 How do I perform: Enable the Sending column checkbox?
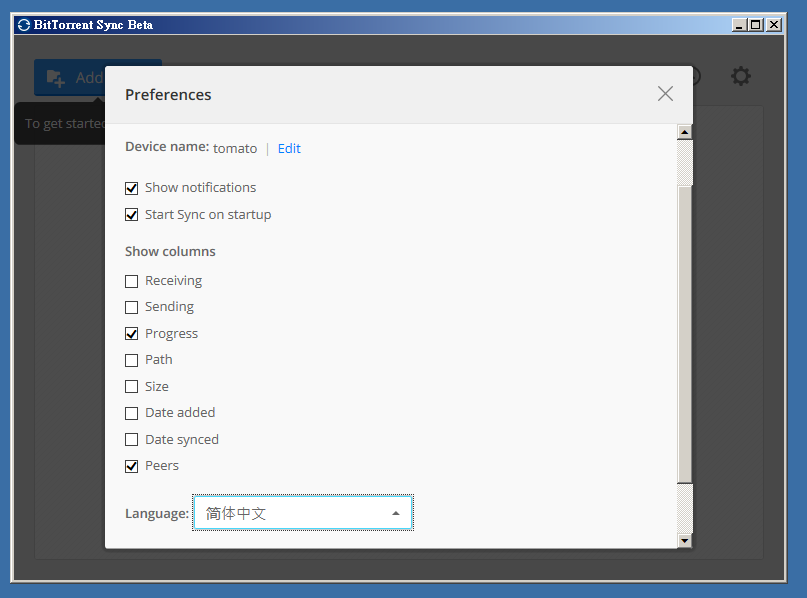pos(131,307)
